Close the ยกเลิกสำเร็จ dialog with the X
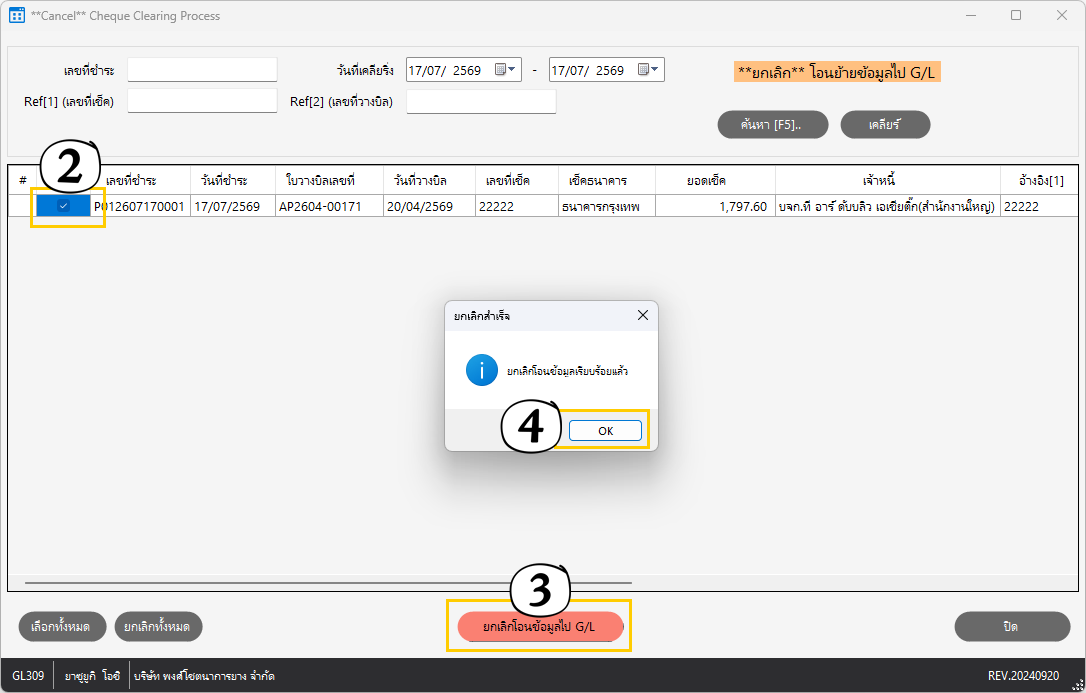Image resolution: width=1086 pixels, height=693 pixels. pos(643,315)
